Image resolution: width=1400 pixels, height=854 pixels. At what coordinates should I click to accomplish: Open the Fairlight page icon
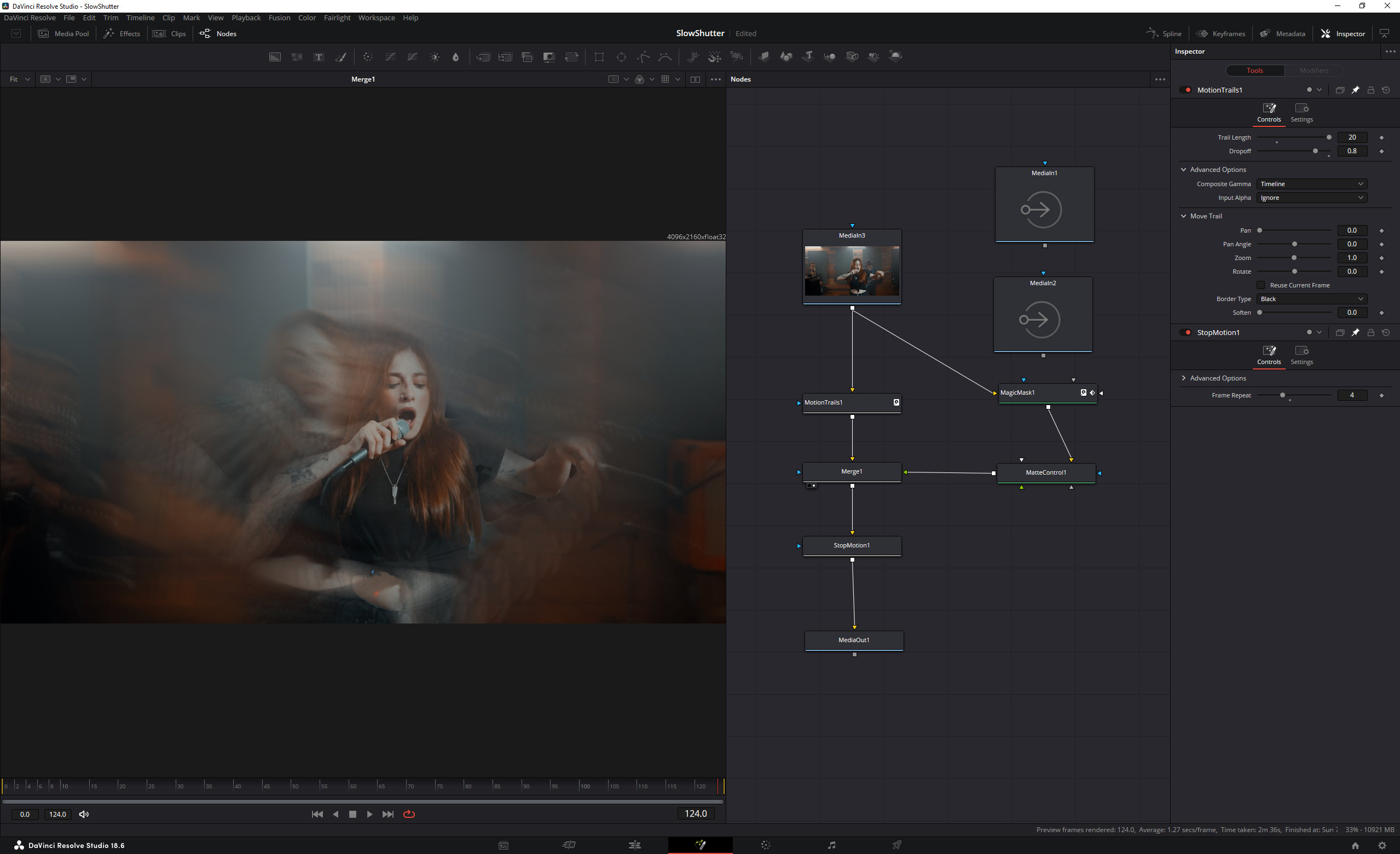831,845
